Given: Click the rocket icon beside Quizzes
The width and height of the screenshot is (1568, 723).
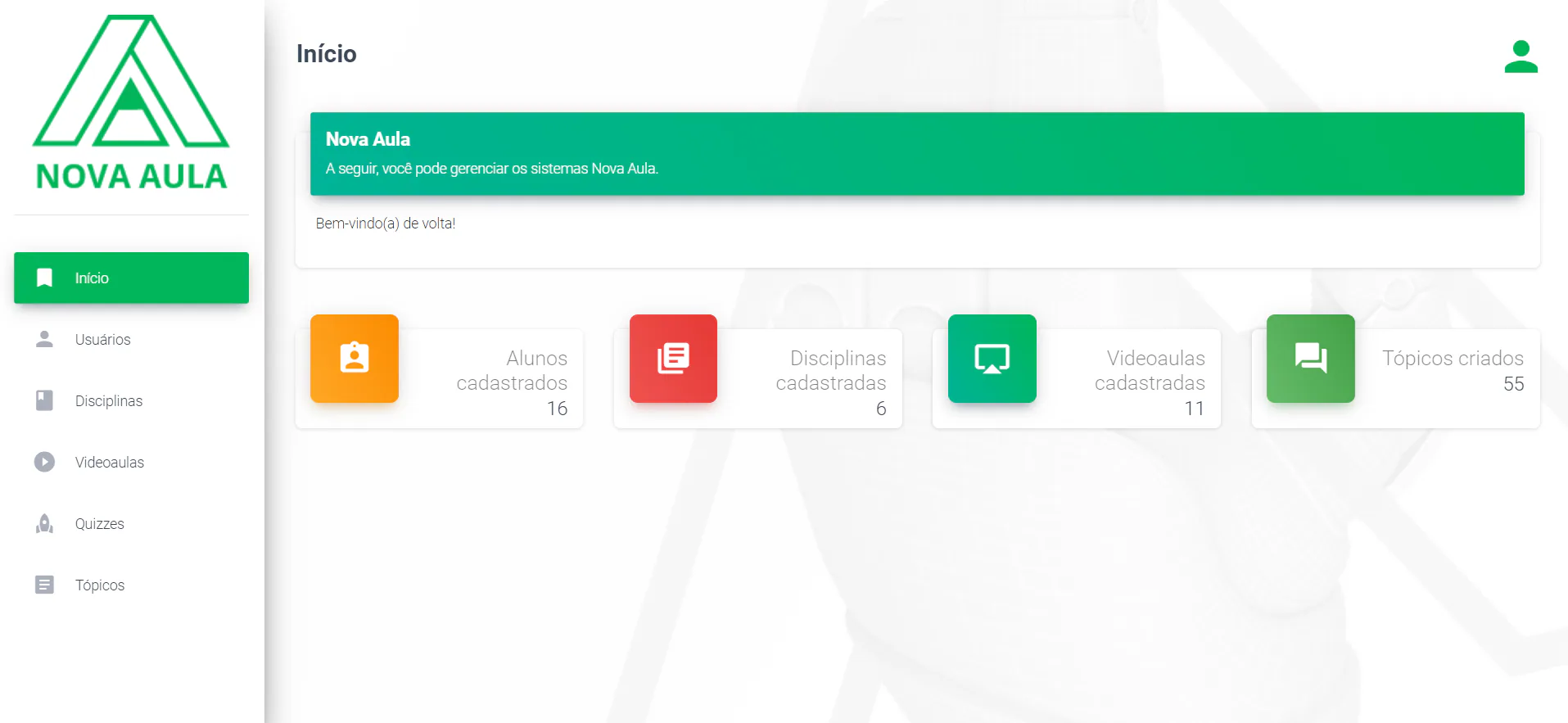Looking at the screenshot, I should [x=44, y=523].
